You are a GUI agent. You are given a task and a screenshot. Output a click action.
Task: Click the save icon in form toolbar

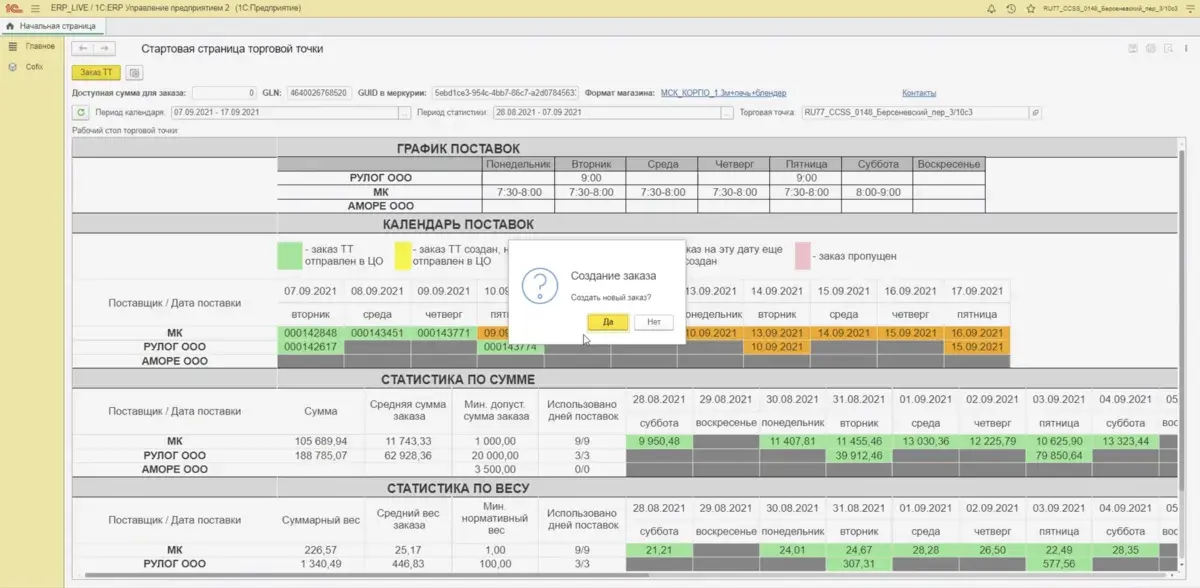coord(1133,48)
